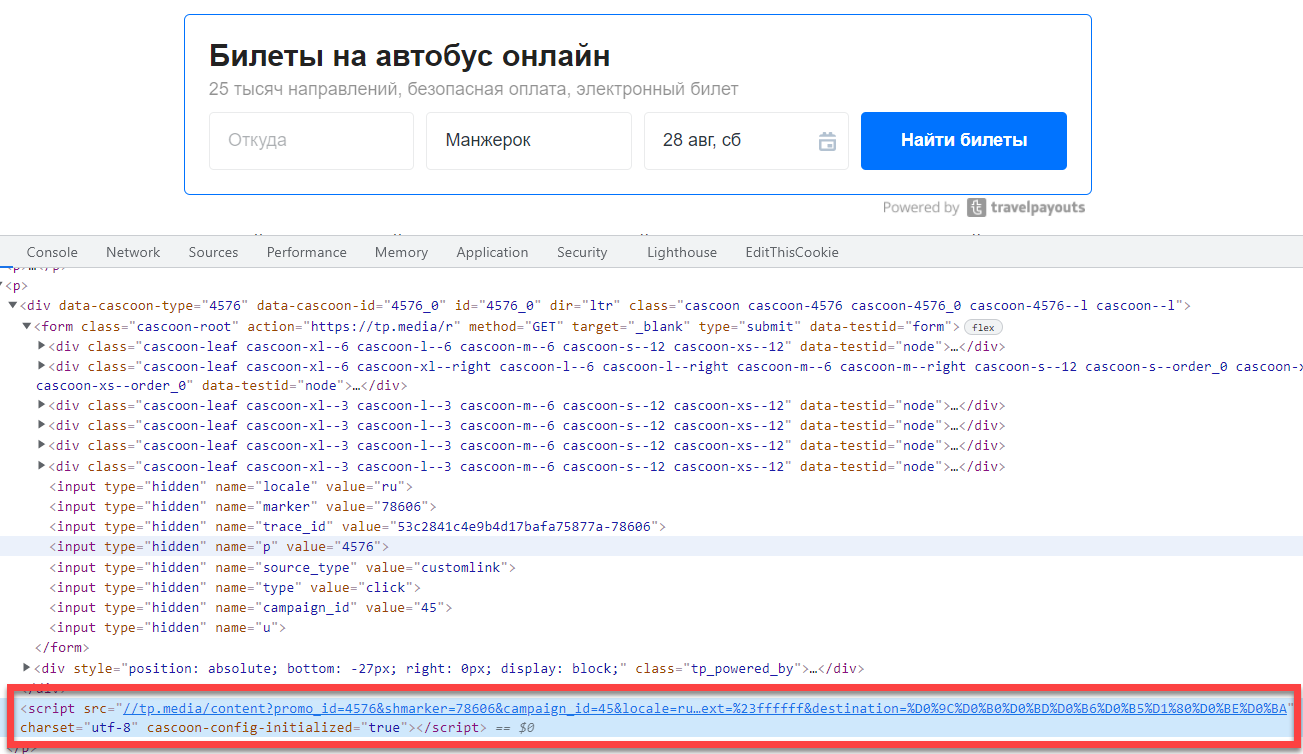
Task: Click the "Билеты на автобус онлайн" heading
Action: click(x=409, y=55)
